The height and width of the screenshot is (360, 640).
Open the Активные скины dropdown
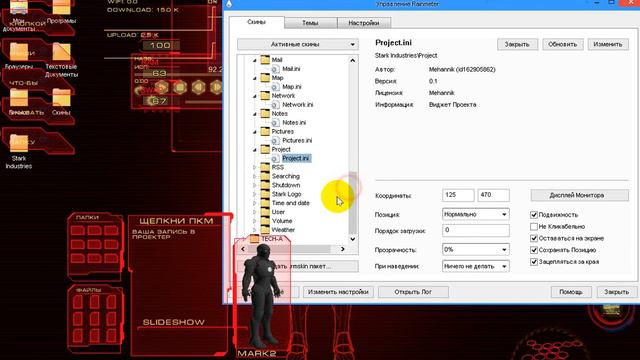coord(298,44)
